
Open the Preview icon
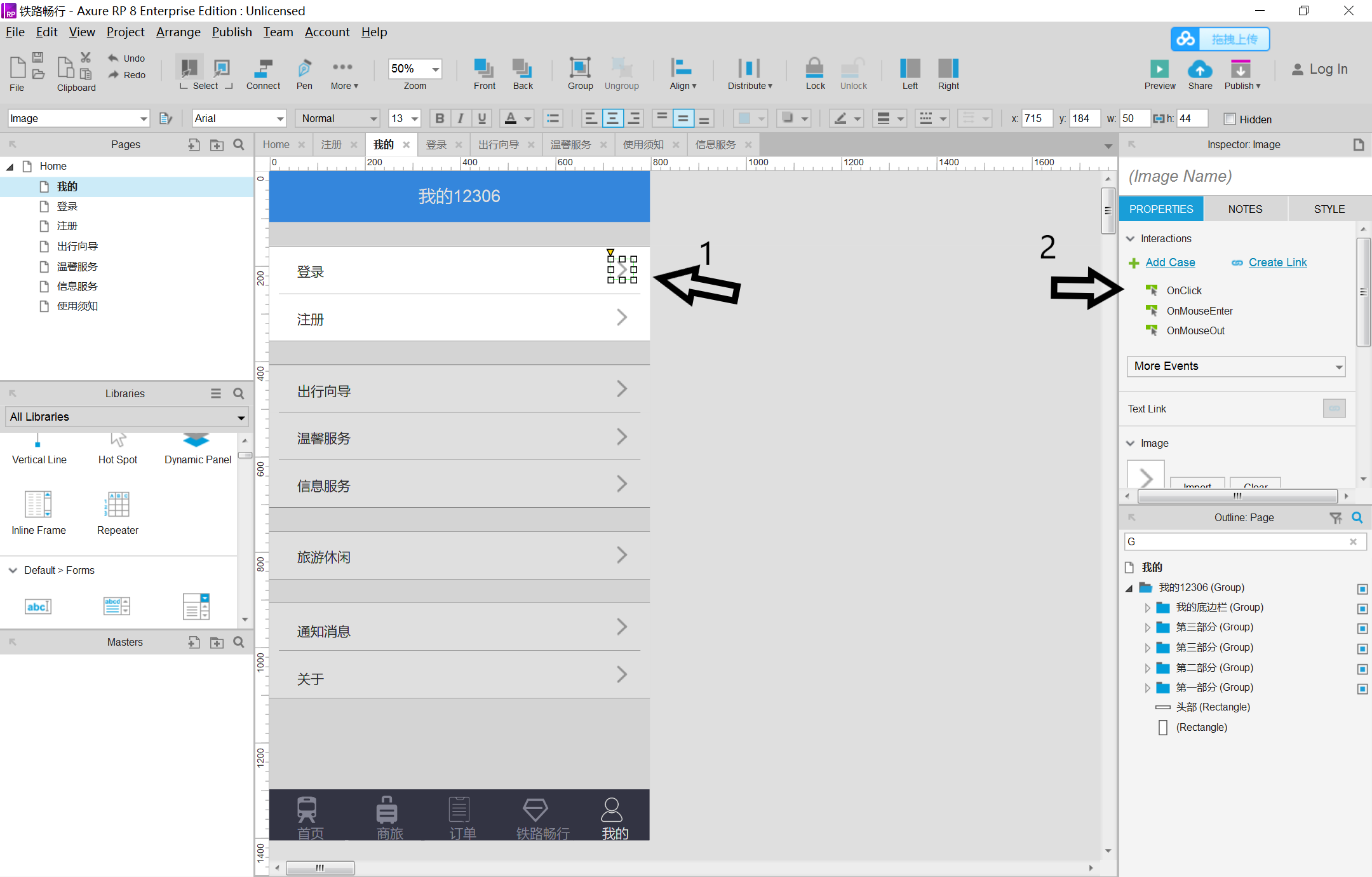tap(1159, 71)
